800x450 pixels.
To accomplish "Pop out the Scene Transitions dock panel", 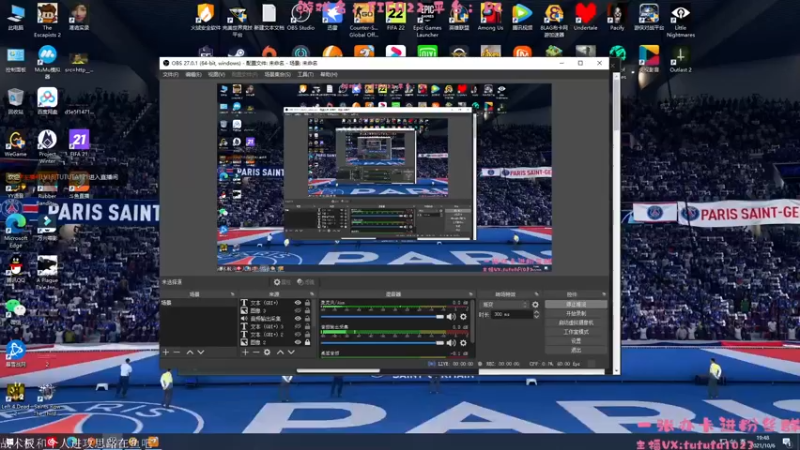I will [x=536, y=294].
